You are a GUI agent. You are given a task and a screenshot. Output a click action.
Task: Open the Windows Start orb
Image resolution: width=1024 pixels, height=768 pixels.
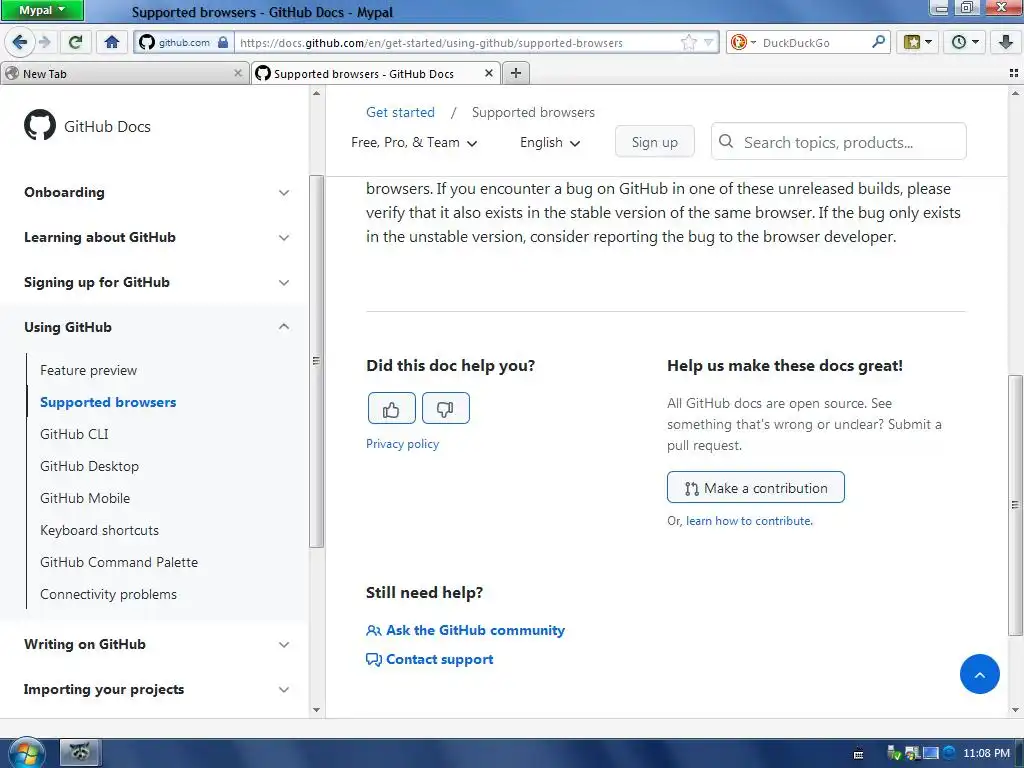(25, 753)
